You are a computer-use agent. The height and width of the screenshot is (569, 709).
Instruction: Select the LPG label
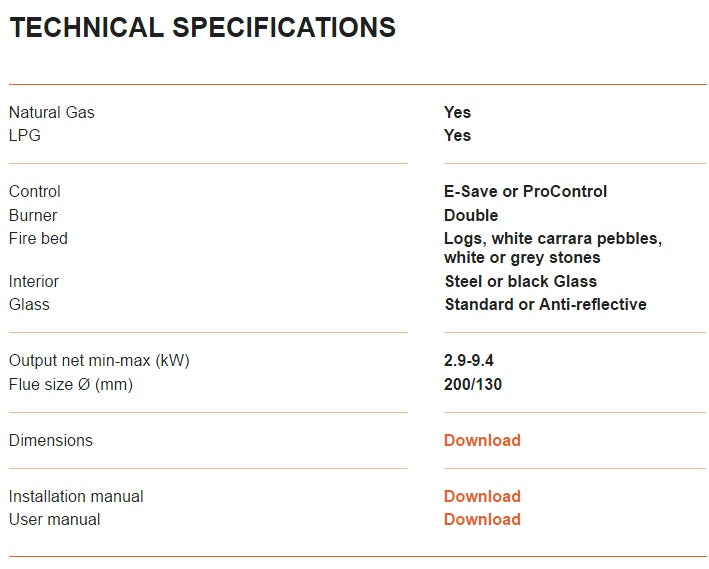pyautogui.click(x=25, y=135)
